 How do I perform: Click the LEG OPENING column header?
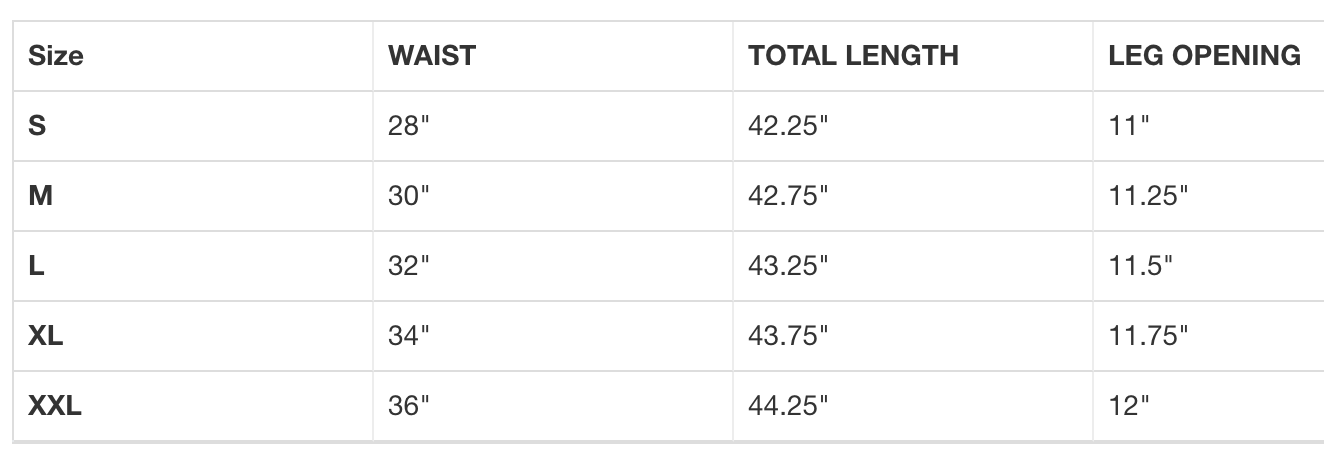(x=1205, y=56)
